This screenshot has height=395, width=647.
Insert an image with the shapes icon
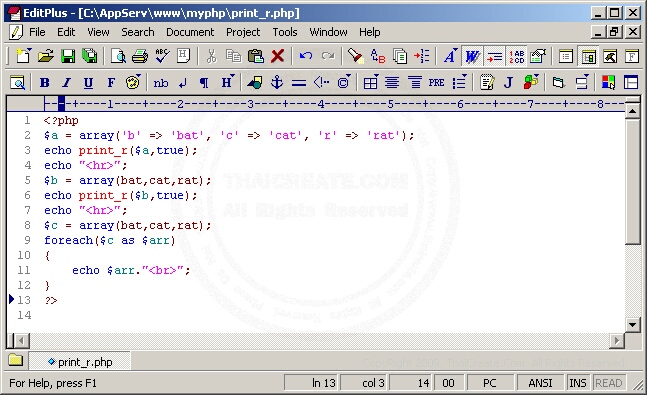[x=255, y=83]
